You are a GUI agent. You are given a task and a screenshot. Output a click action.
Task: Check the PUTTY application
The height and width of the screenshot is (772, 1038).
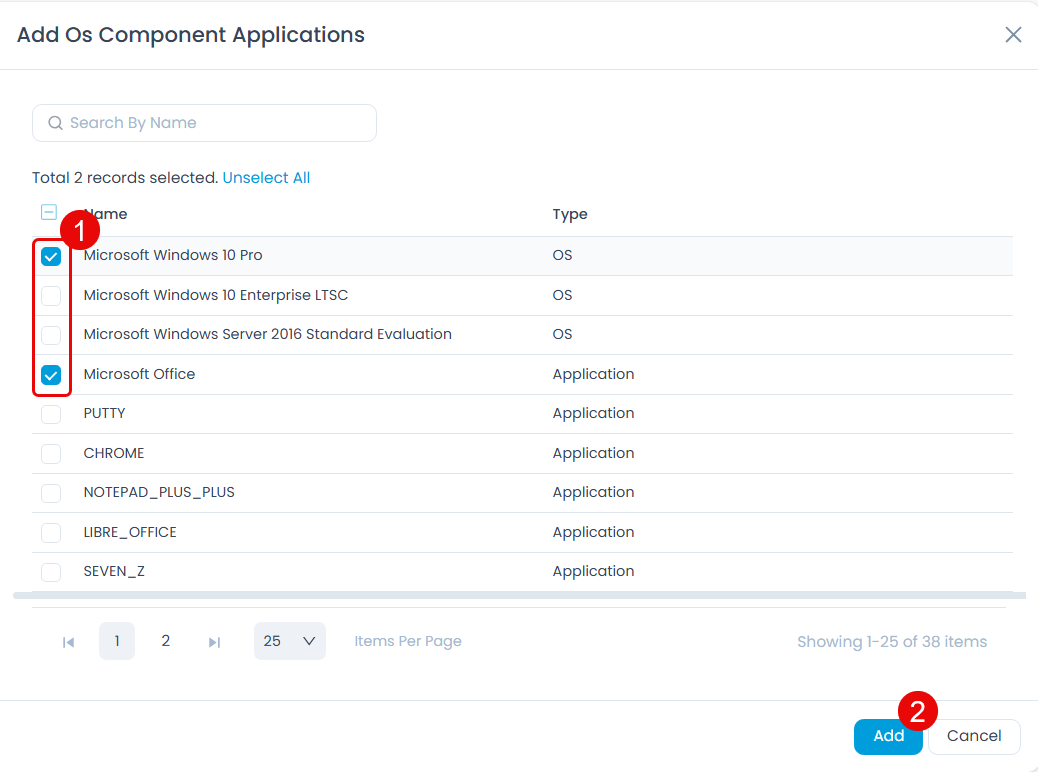click(x=50, y=414)
